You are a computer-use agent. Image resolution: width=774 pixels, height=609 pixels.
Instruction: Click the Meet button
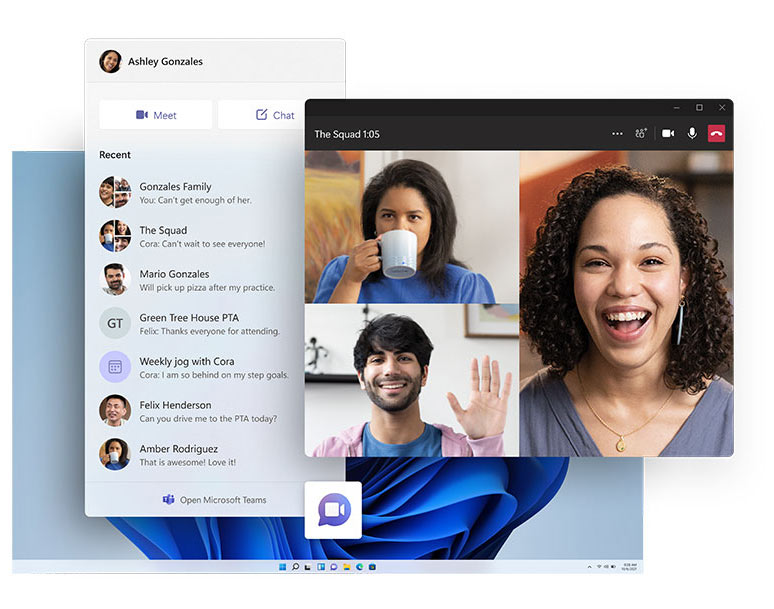[156, 115]
